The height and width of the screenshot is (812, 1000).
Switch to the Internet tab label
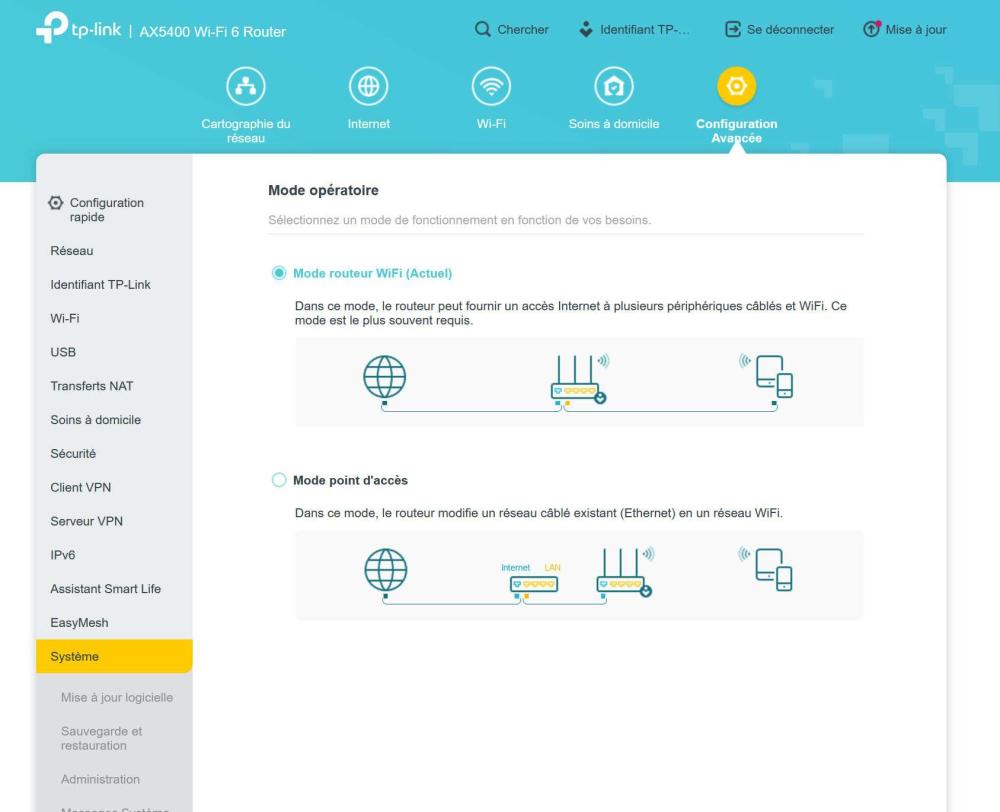pos(369,124)
